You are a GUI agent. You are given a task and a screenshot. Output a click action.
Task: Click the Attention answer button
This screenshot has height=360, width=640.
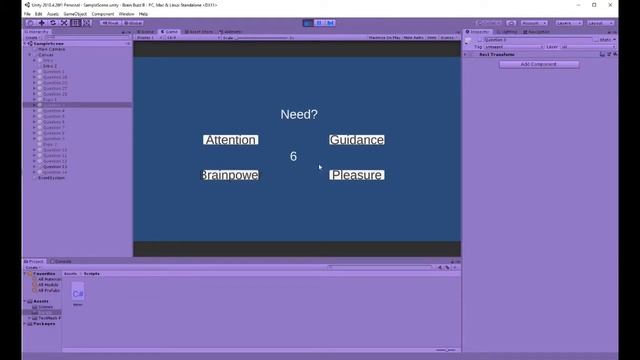click(231, 140)
